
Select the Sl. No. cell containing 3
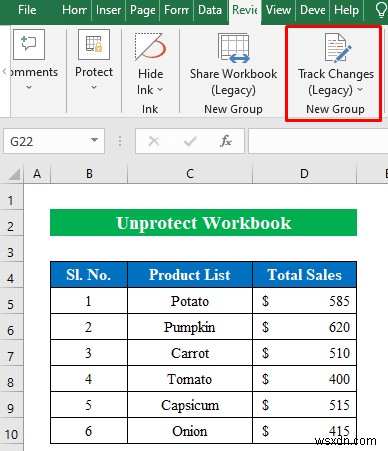pyautogui.click(x=89, y=353)
